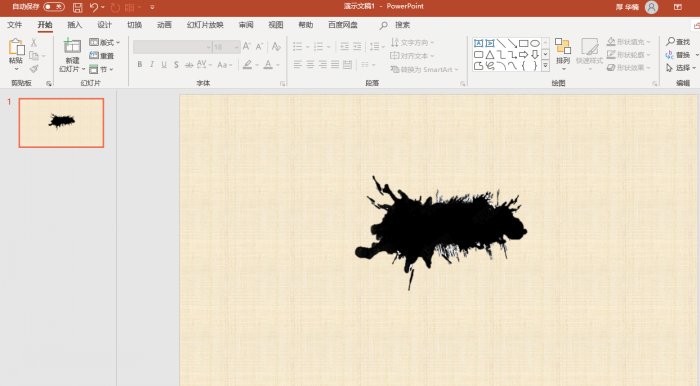Toggle the AutoSave switch
This screenshot has height=386, width=700.
click(x=54, y=7)
